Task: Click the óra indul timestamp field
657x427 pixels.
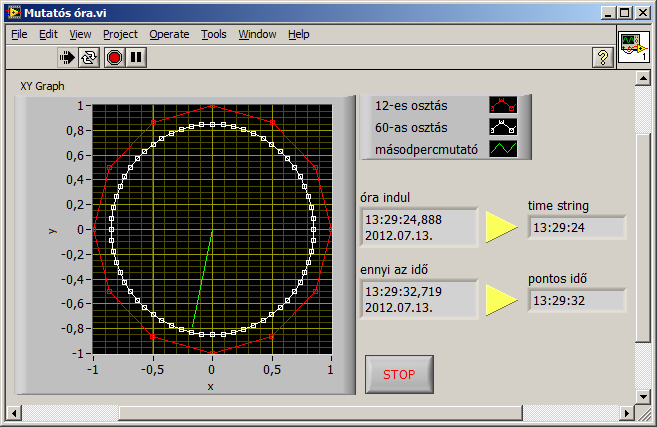Action: point(419,228)
